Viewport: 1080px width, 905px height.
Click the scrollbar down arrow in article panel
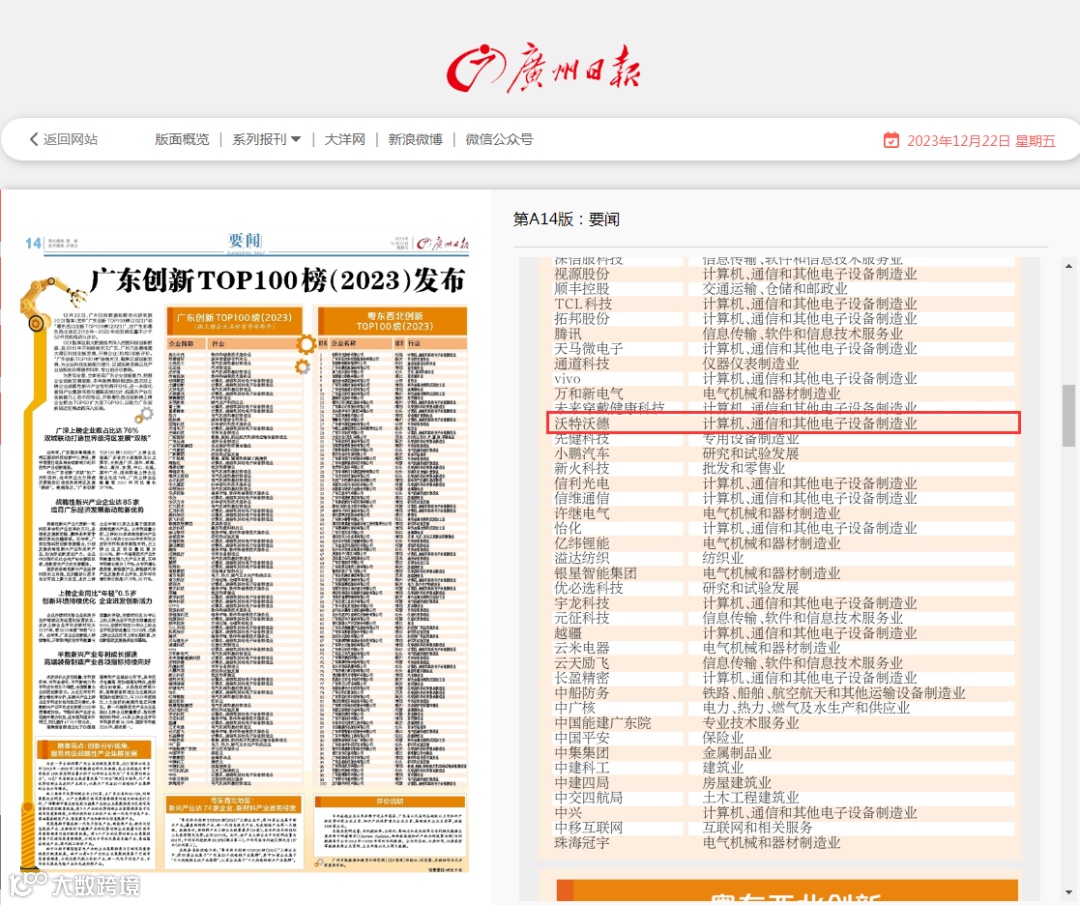pyautogui.click(x=1068, y=893)
